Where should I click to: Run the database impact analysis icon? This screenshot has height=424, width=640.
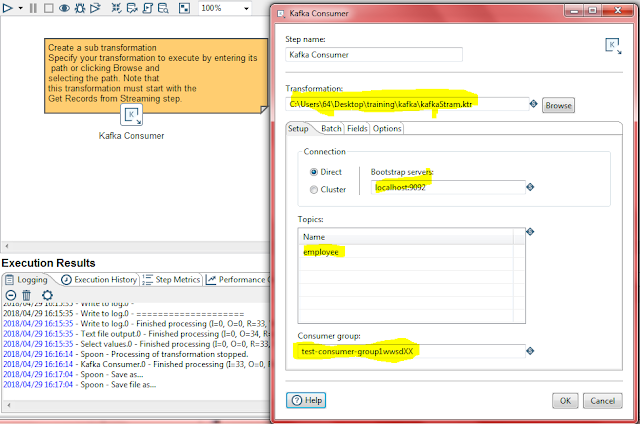click(132, 8)
